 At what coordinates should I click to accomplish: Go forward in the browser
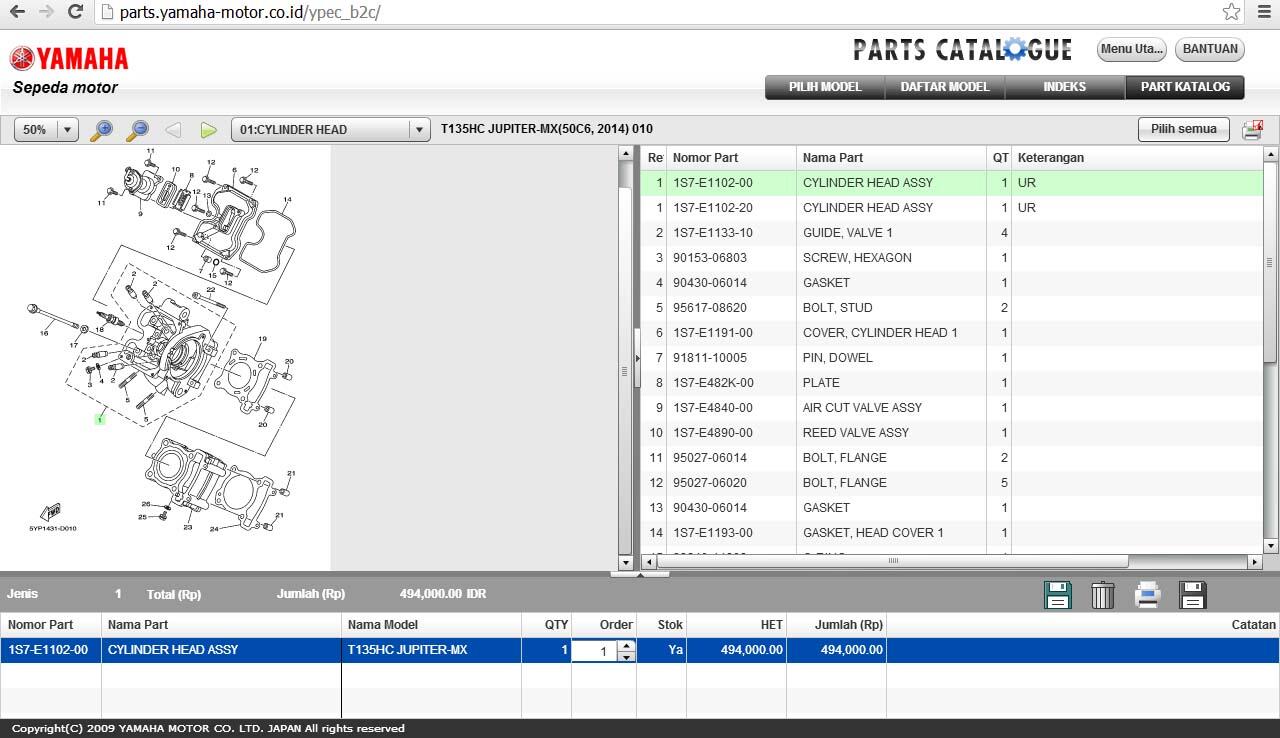pos(46,12)
